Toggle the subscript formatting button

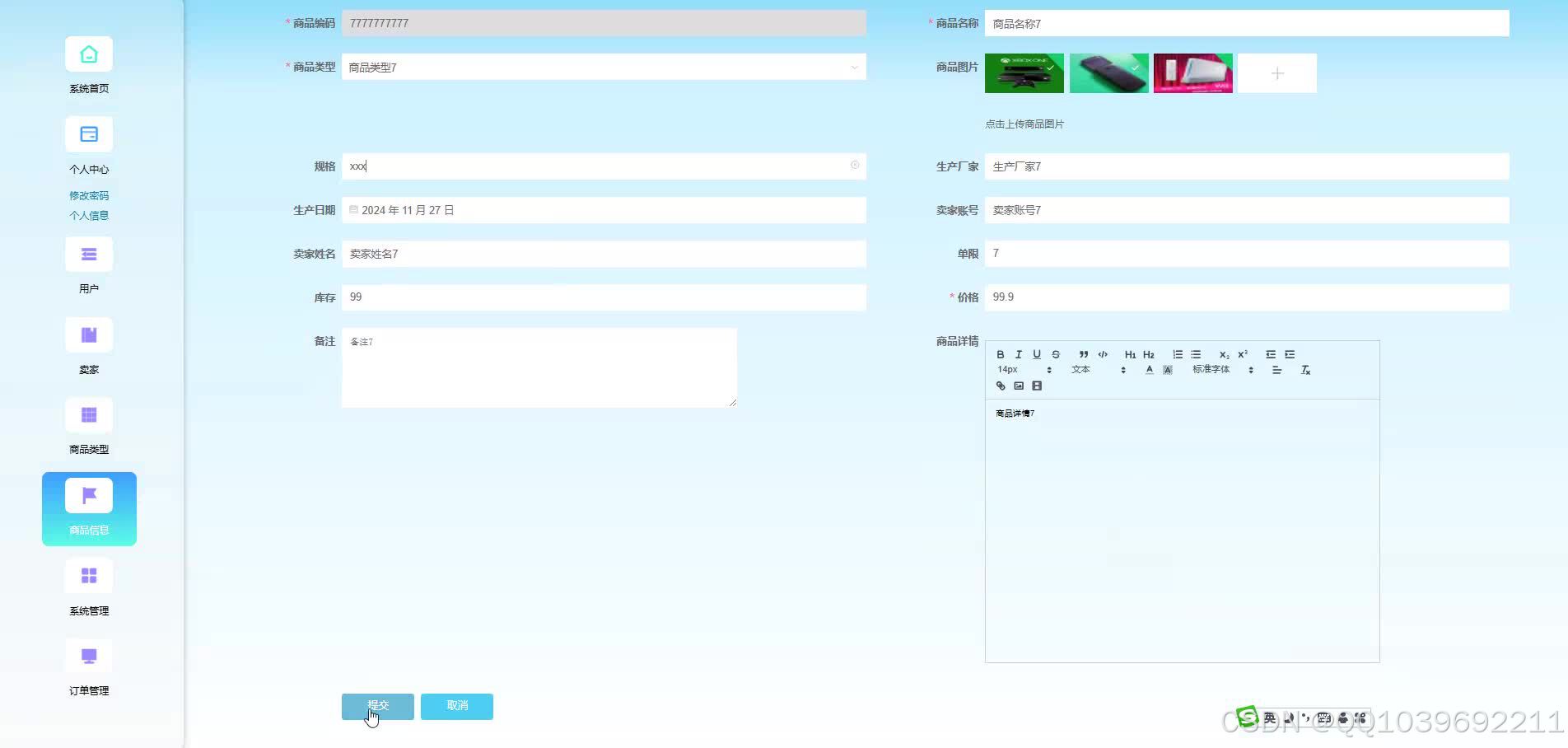1224,354
